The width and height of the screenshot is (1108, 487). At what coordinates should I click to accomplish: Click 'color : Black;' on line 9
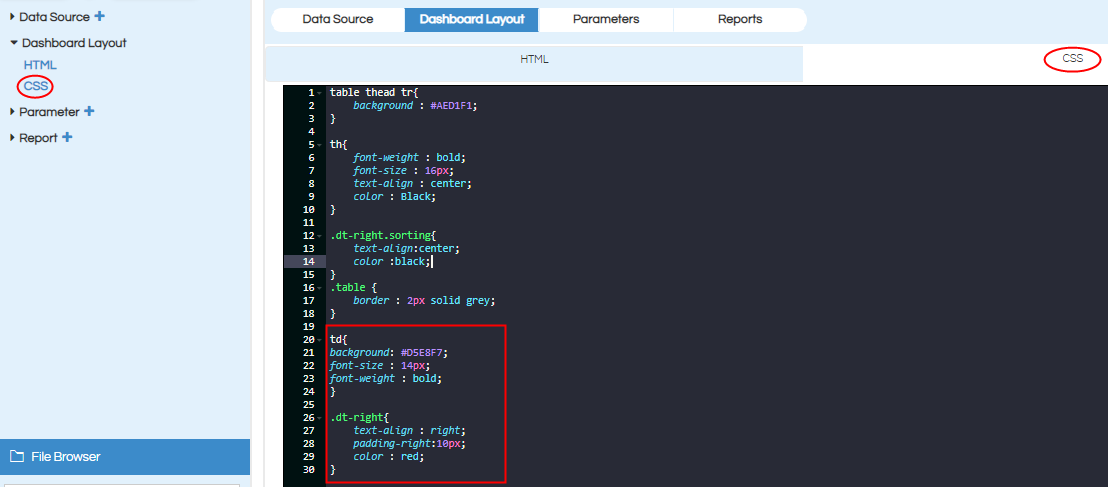coord(395,196)
